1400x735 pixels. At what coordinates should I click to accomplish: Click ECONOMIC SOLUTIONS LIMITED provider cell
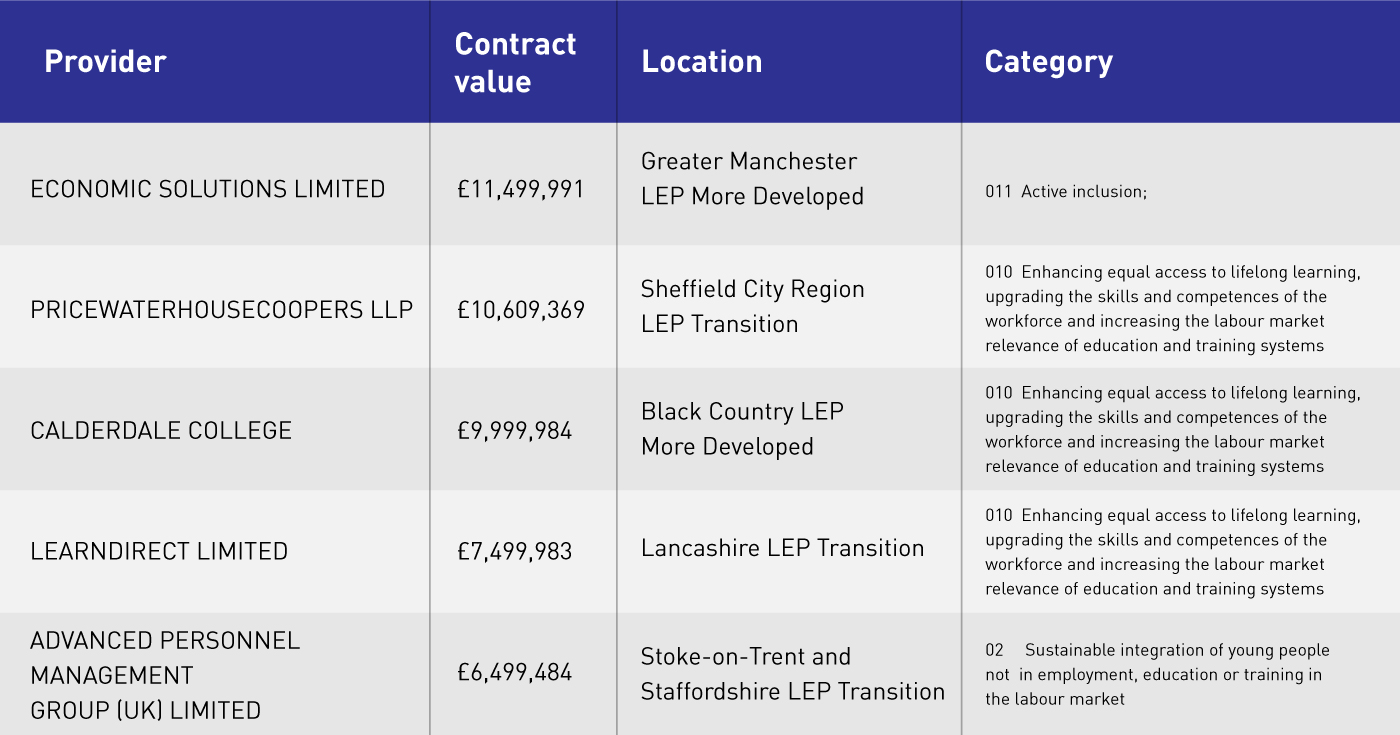[208, 189]
